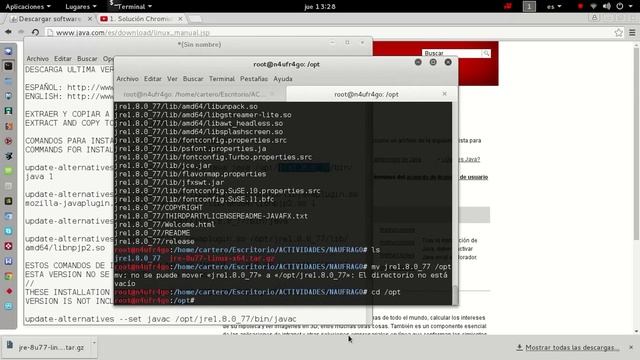Image resolution: width=640 pixels, height=360 pixels.
Task: Open the Buscar menu in the text editor window
Action: point(87,59)
